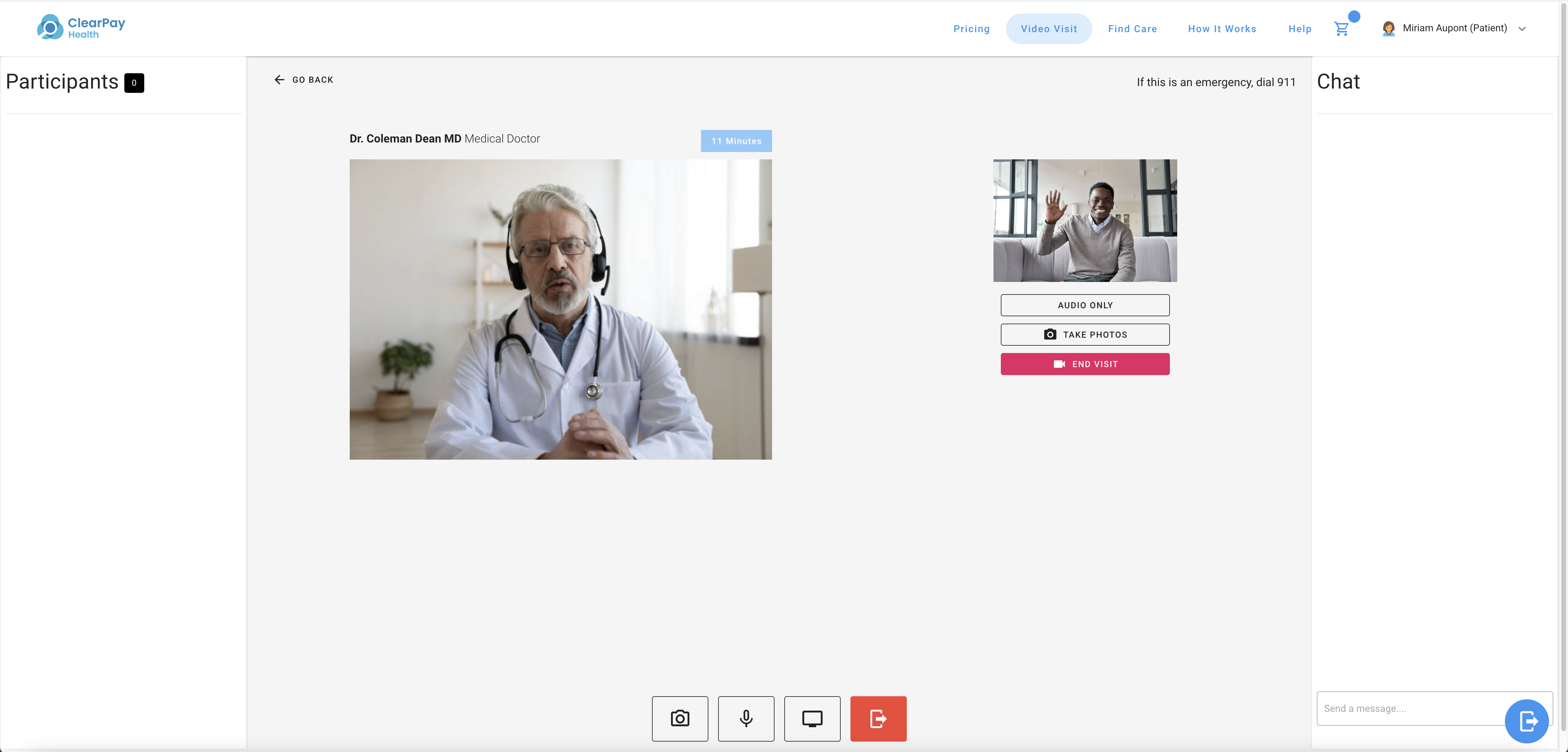1568x752 pixels.
Task: Click the camera icon in bottom toolbar
Action: (679, 719)
